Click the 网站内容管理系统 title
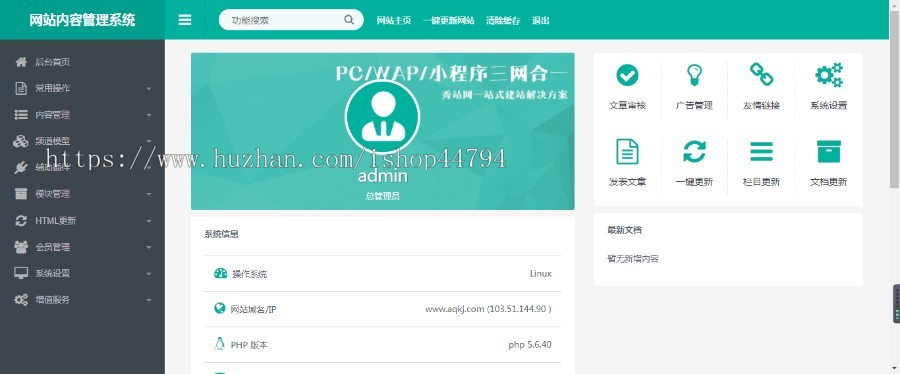The width and height of the screenshot is (900, 374). [x=82, y=20]
